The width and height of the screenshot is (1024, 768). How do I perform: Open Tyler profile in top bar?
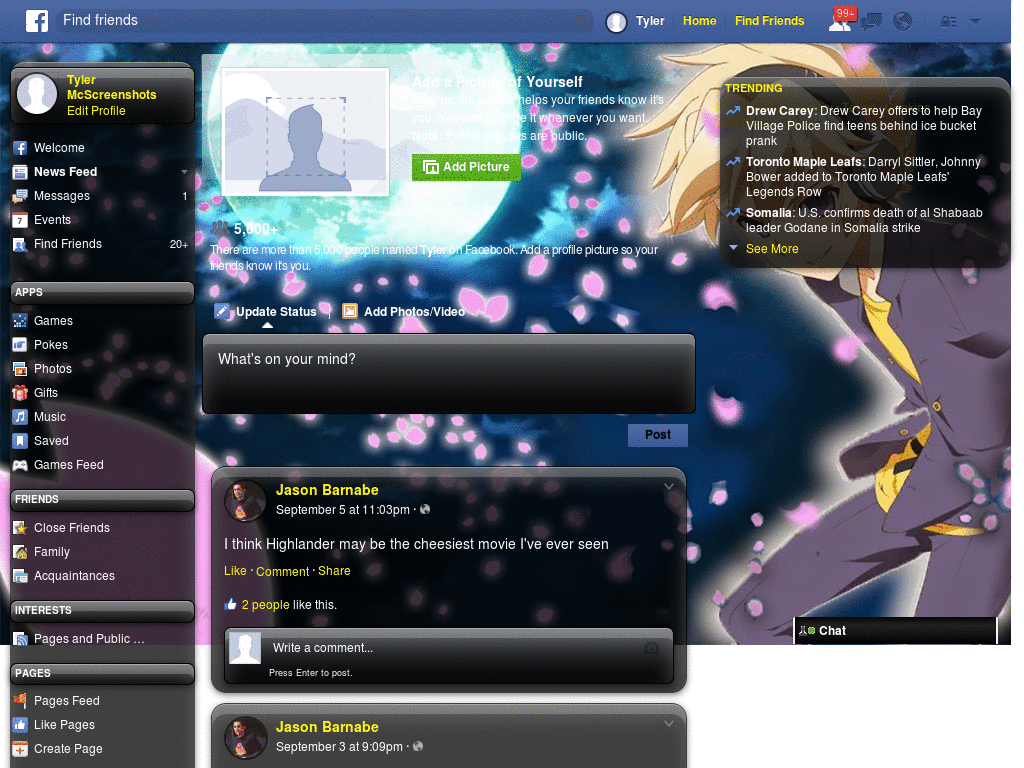tap(635, 22)
